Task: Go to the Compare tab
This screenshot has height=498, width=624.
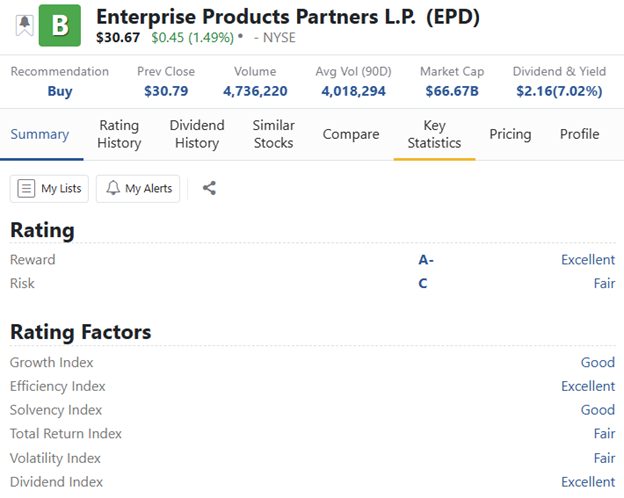Action: (x=351, y=134)
